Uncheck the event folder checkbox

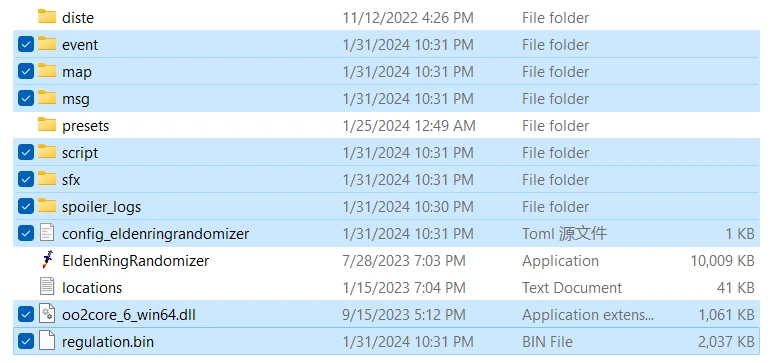[25, 44]
